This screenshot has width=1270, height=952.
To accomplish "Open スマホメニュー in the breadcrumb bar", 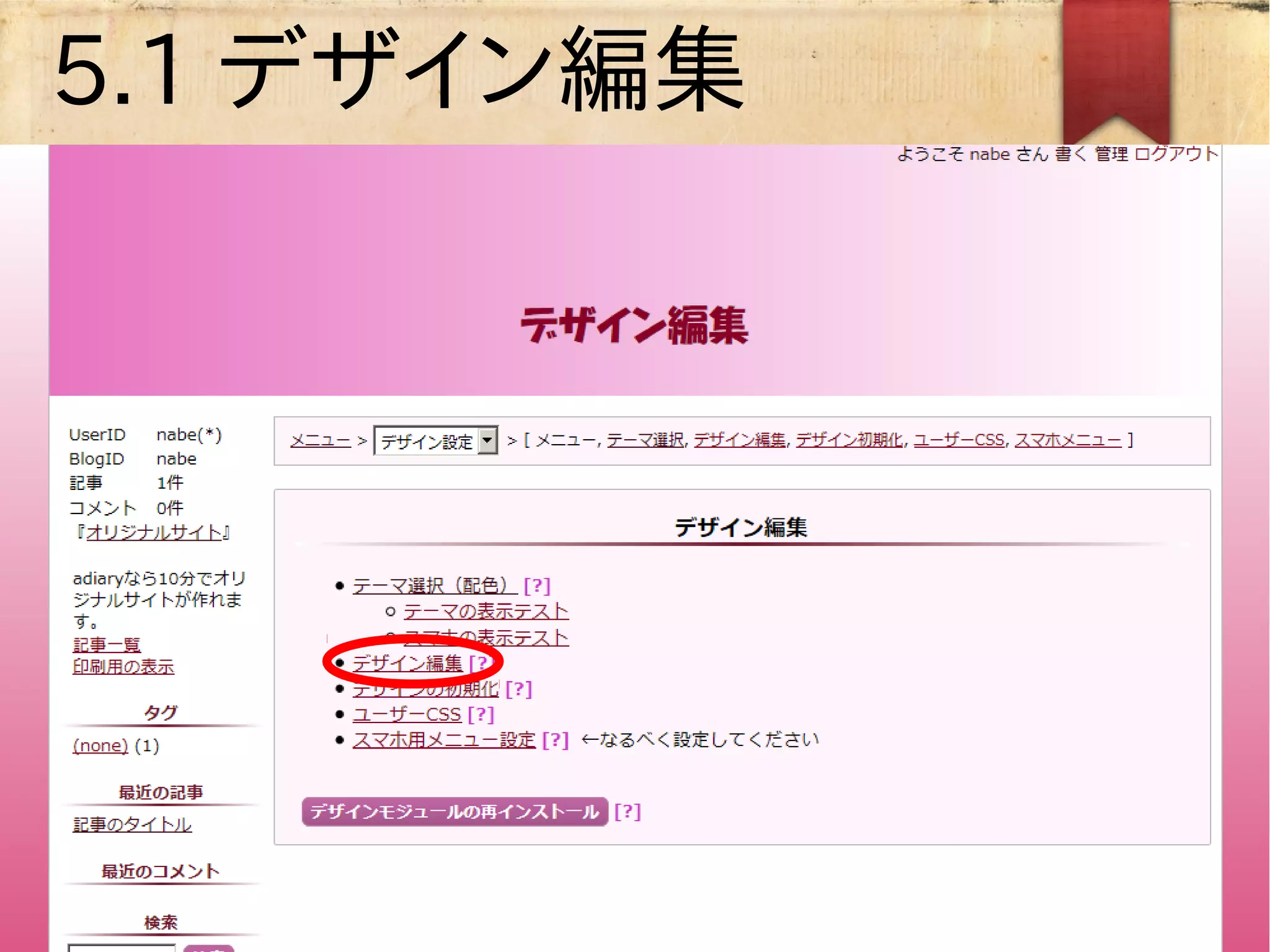I will [x=1068, y=440].
